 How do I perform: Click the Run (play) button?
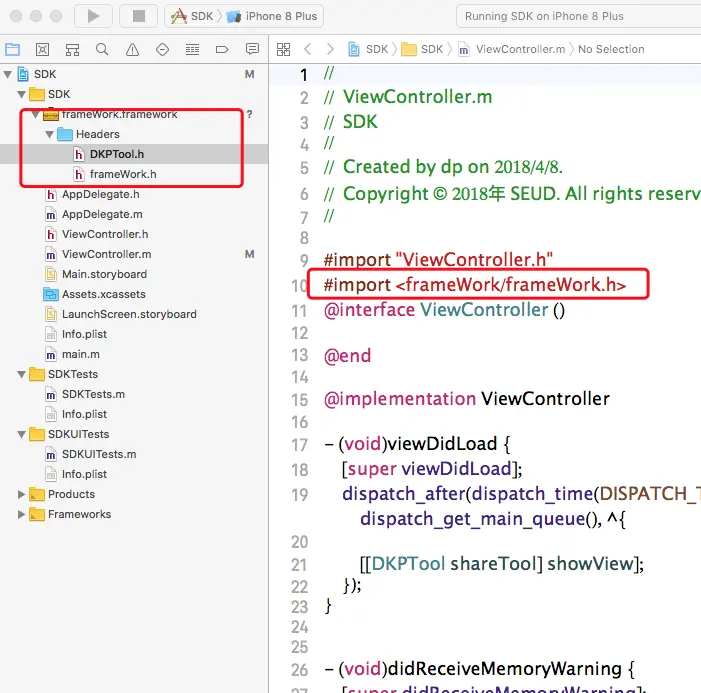[93, 16]
